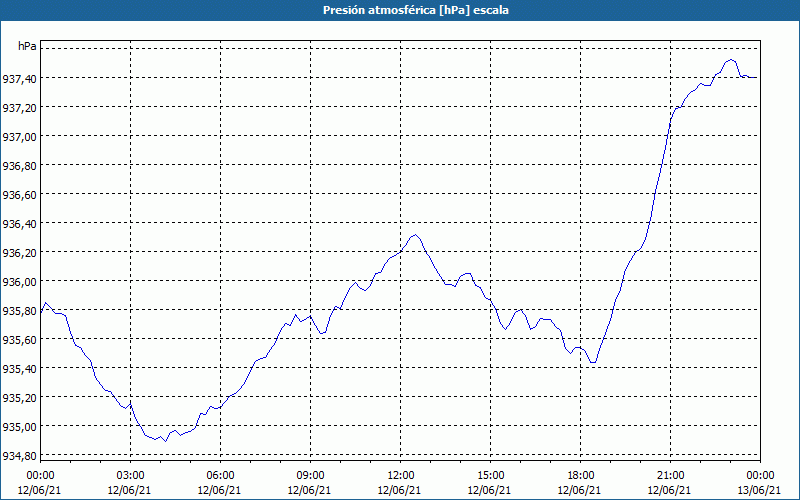Image resolution: width=800 pixels, height=500 pixels.
Task: Select the 935,80 y-axis label
Action: click(x=18, y=311)
